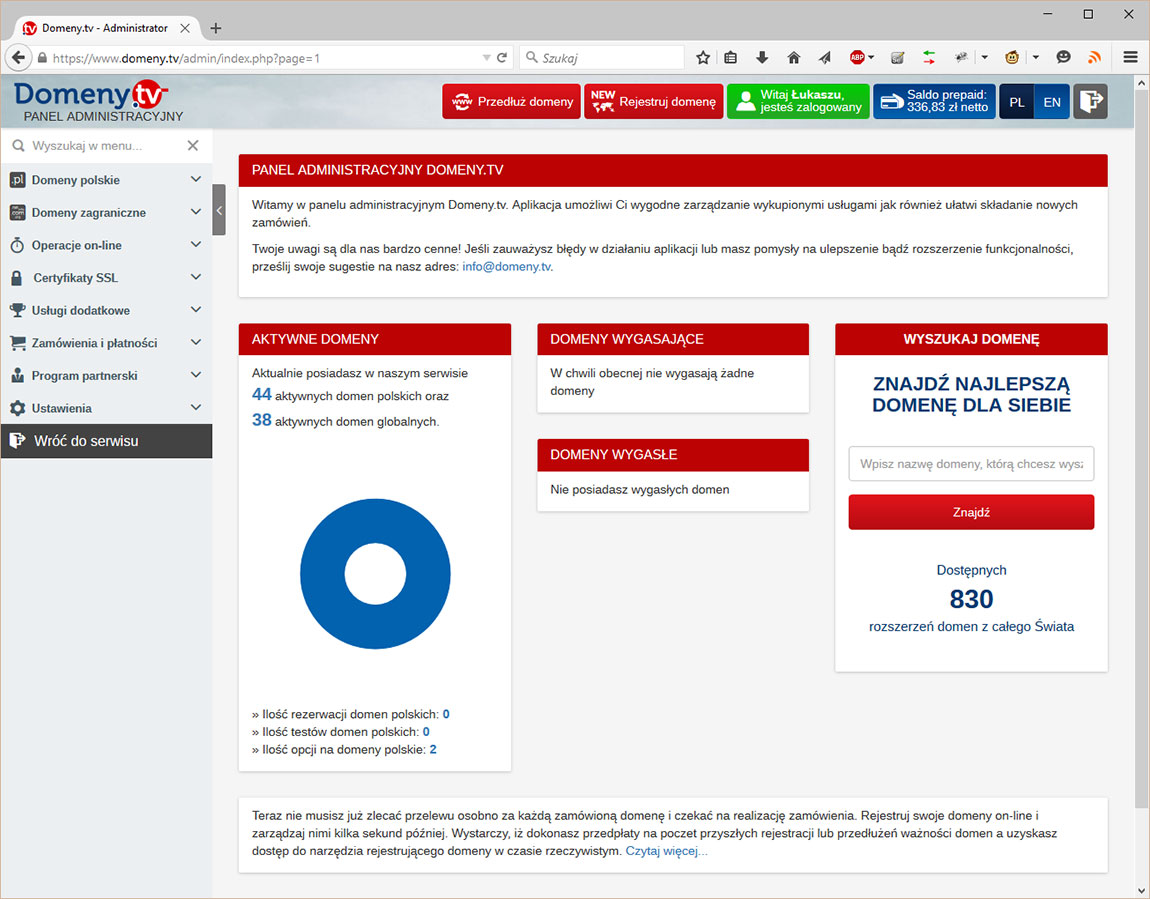Image resolution: width=1150 pixels, height=899 pixels.
Task: Click the domain name search field
Action: (x=971, y=464)
